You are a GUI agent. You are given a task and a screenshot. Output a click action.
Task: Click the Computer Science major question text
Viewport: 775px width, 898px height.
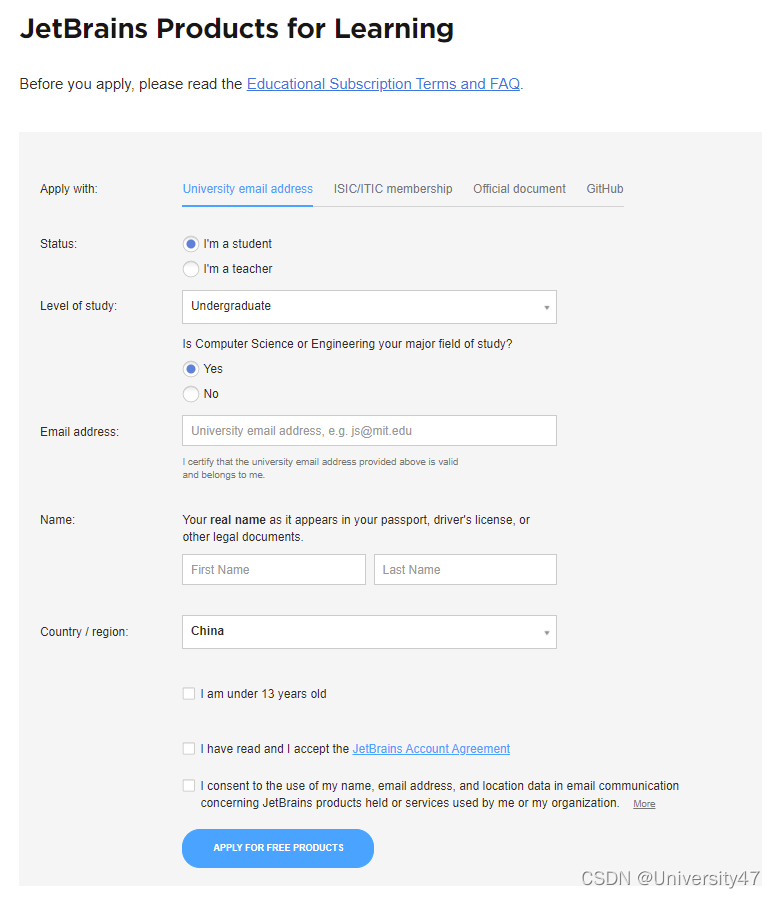(x=347, y=344)
